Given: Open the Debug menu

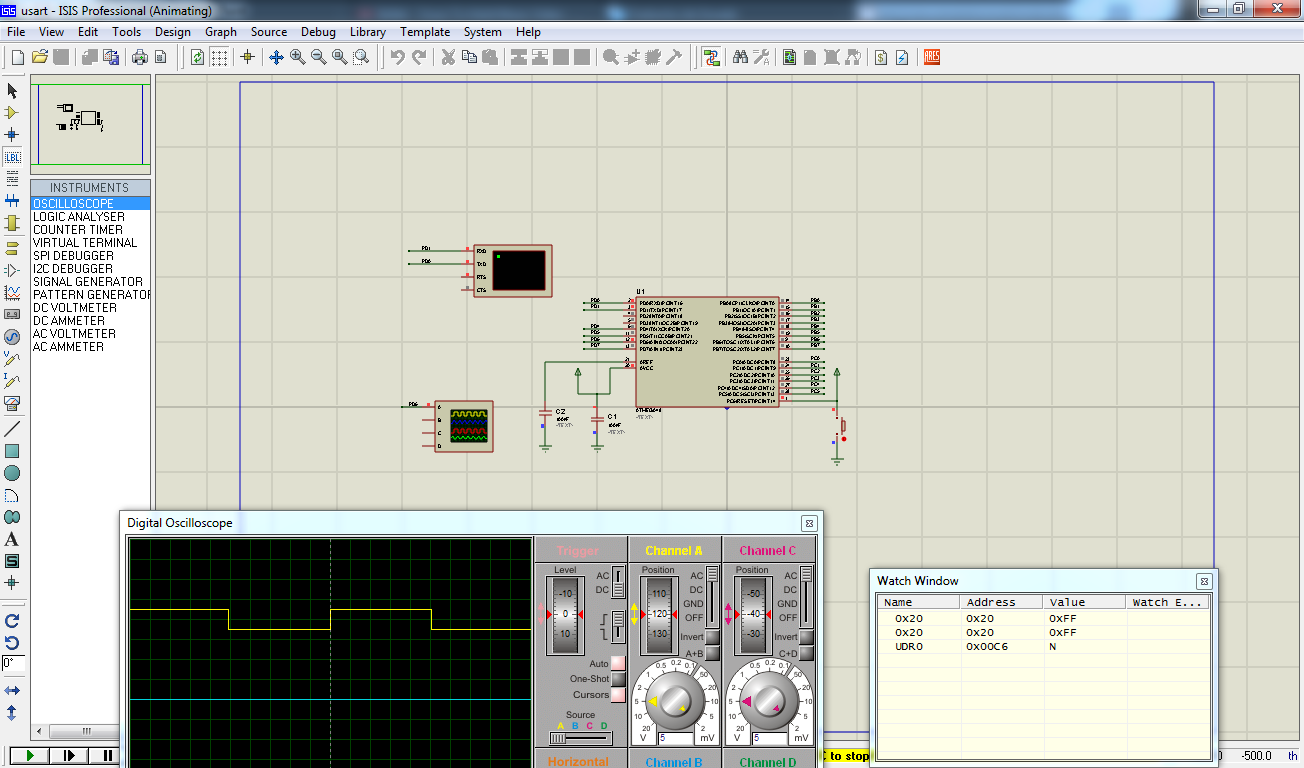Looking at the screenshot, I should [x=318, y=31].
